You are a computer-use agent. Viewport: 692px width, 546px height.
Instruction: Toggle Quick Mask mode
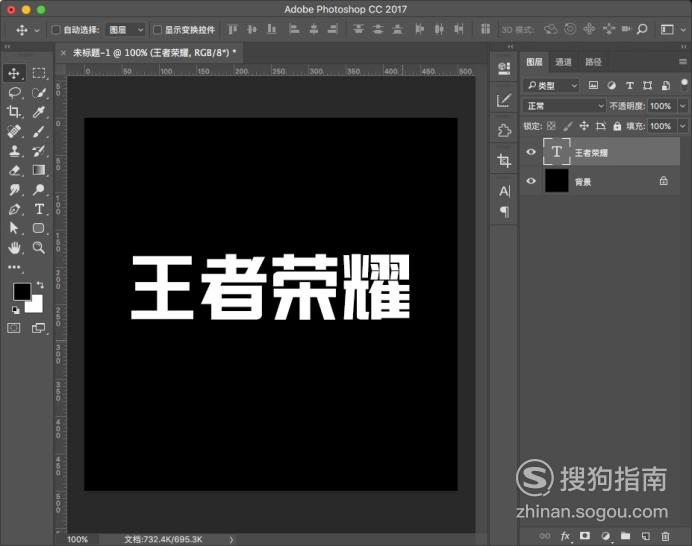coord(14,328)
